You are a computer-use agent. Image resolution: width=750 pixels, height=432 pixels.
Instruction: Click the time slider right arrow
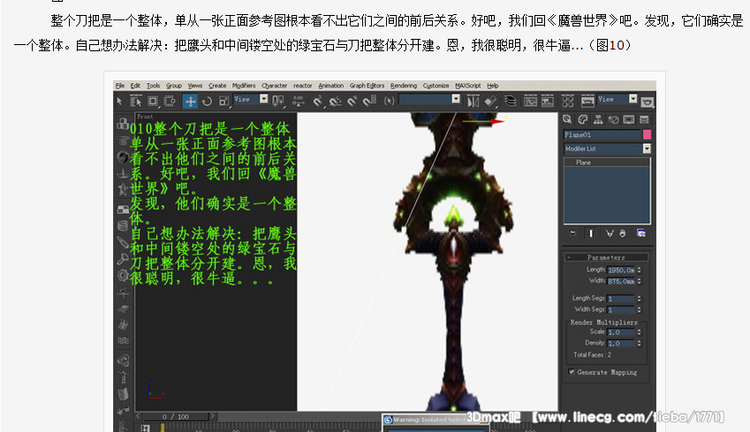pos(213,416)
